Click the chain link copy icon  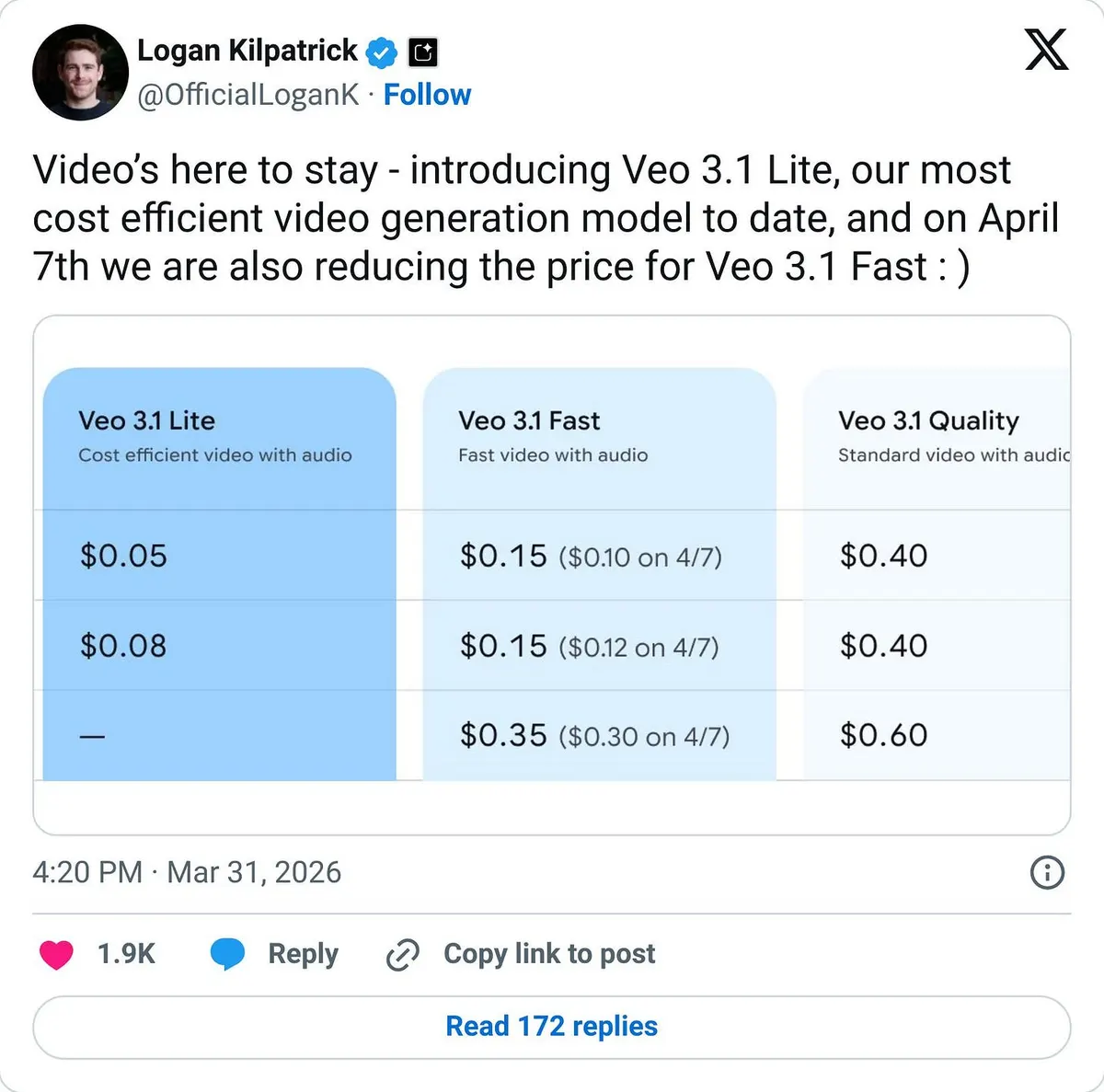403,954
